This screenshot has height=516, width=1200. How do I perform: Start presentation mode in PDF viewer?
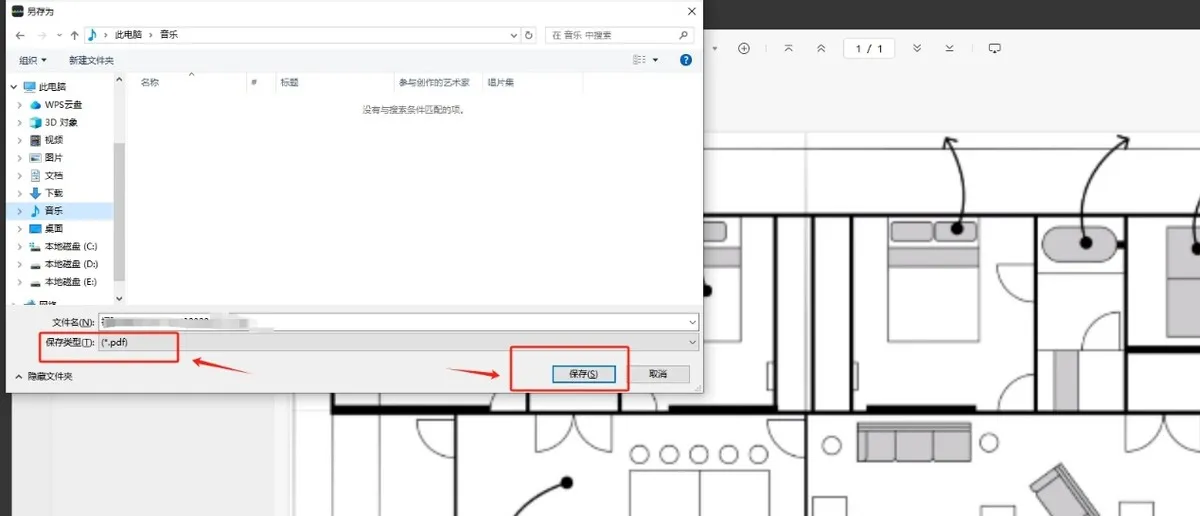(x=994, y=48)
